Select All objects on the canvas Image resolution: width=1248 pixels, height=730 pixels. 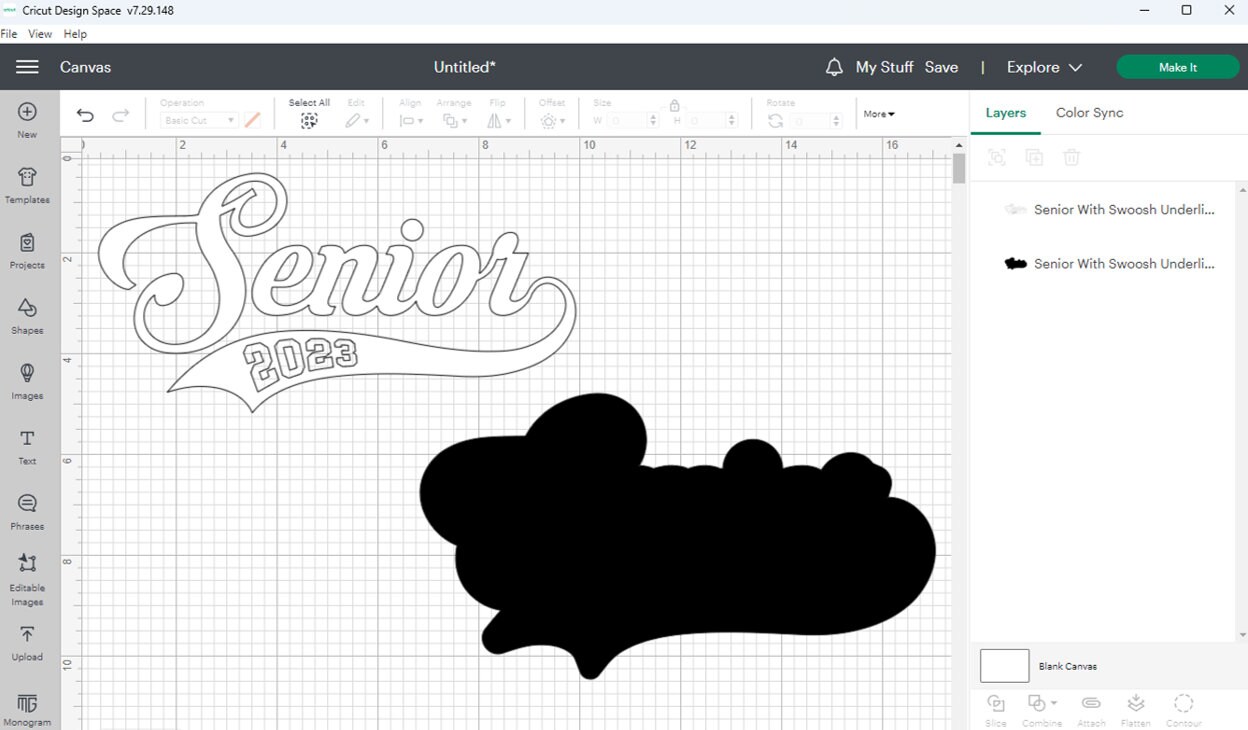309,119
